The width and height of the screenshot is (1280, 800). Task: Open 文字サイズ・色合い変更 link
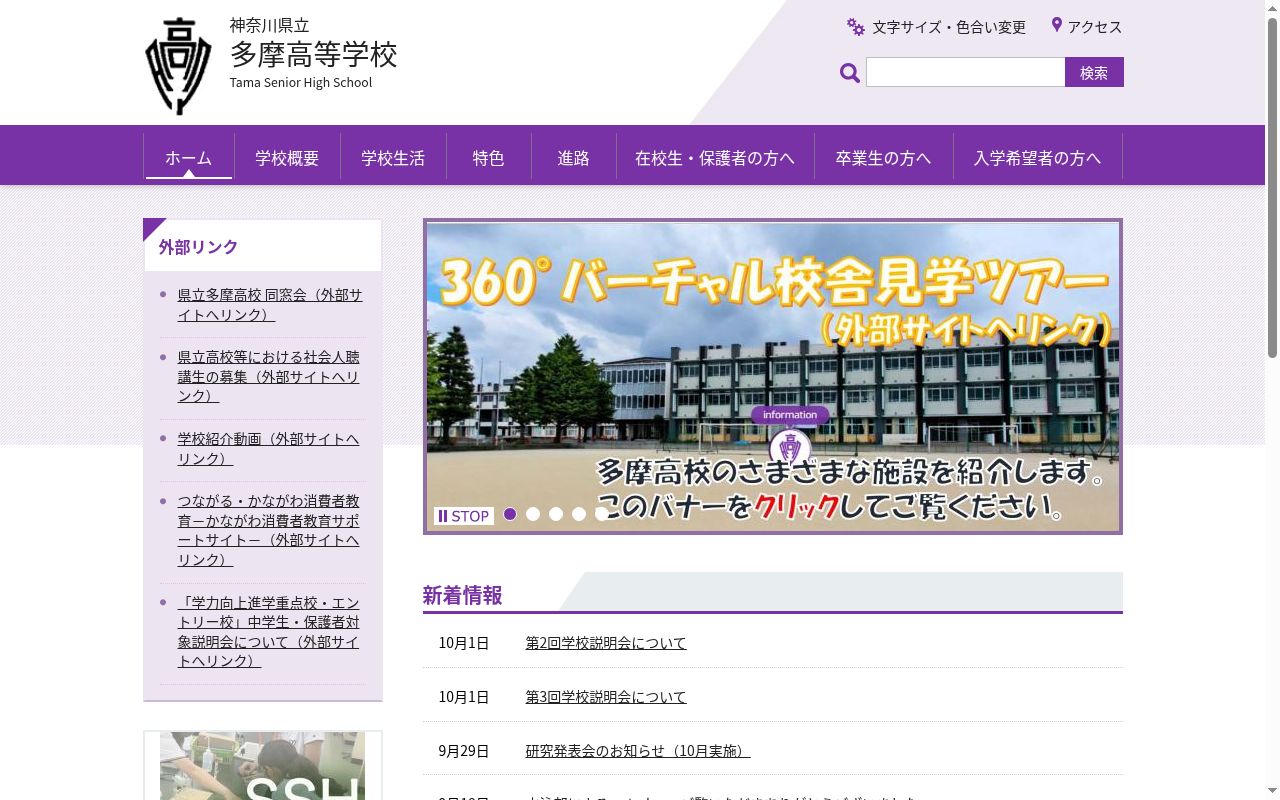click(x=949, y=27)
